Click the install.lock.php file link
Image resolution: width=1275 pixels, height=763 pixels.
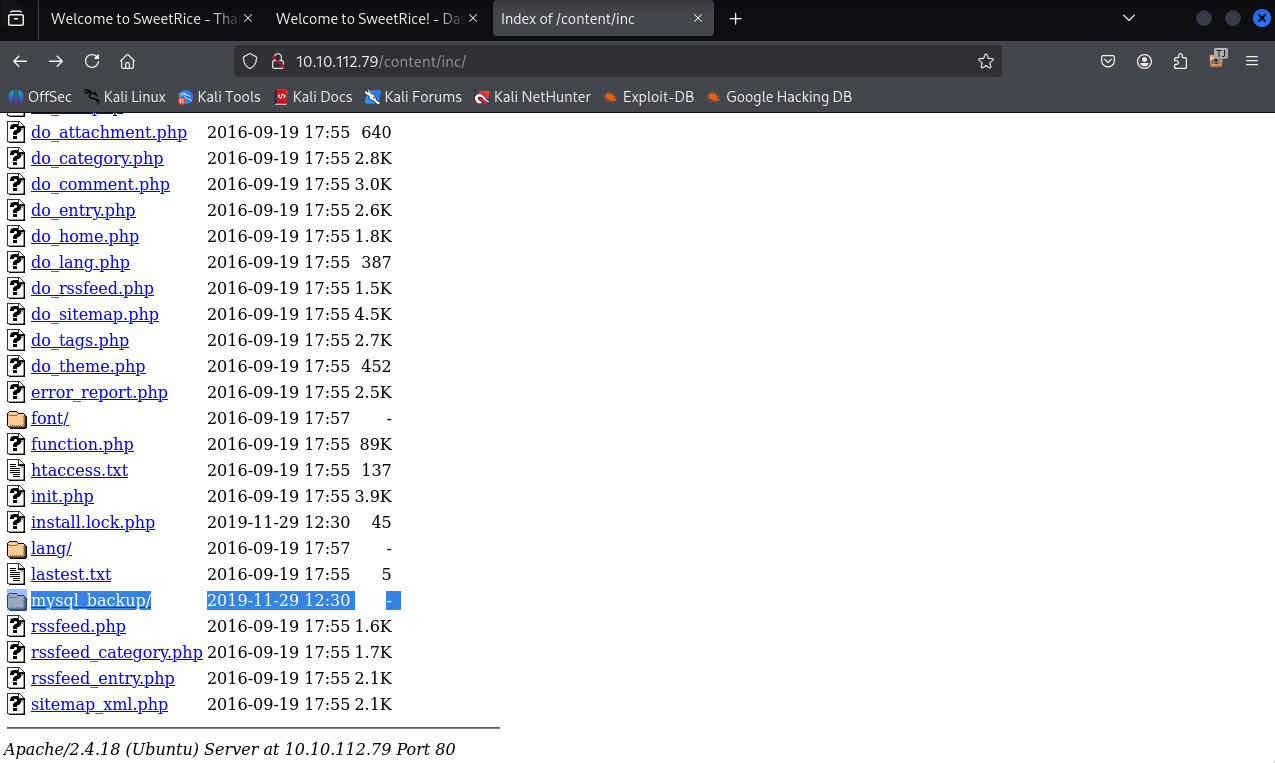pos(93,522)
